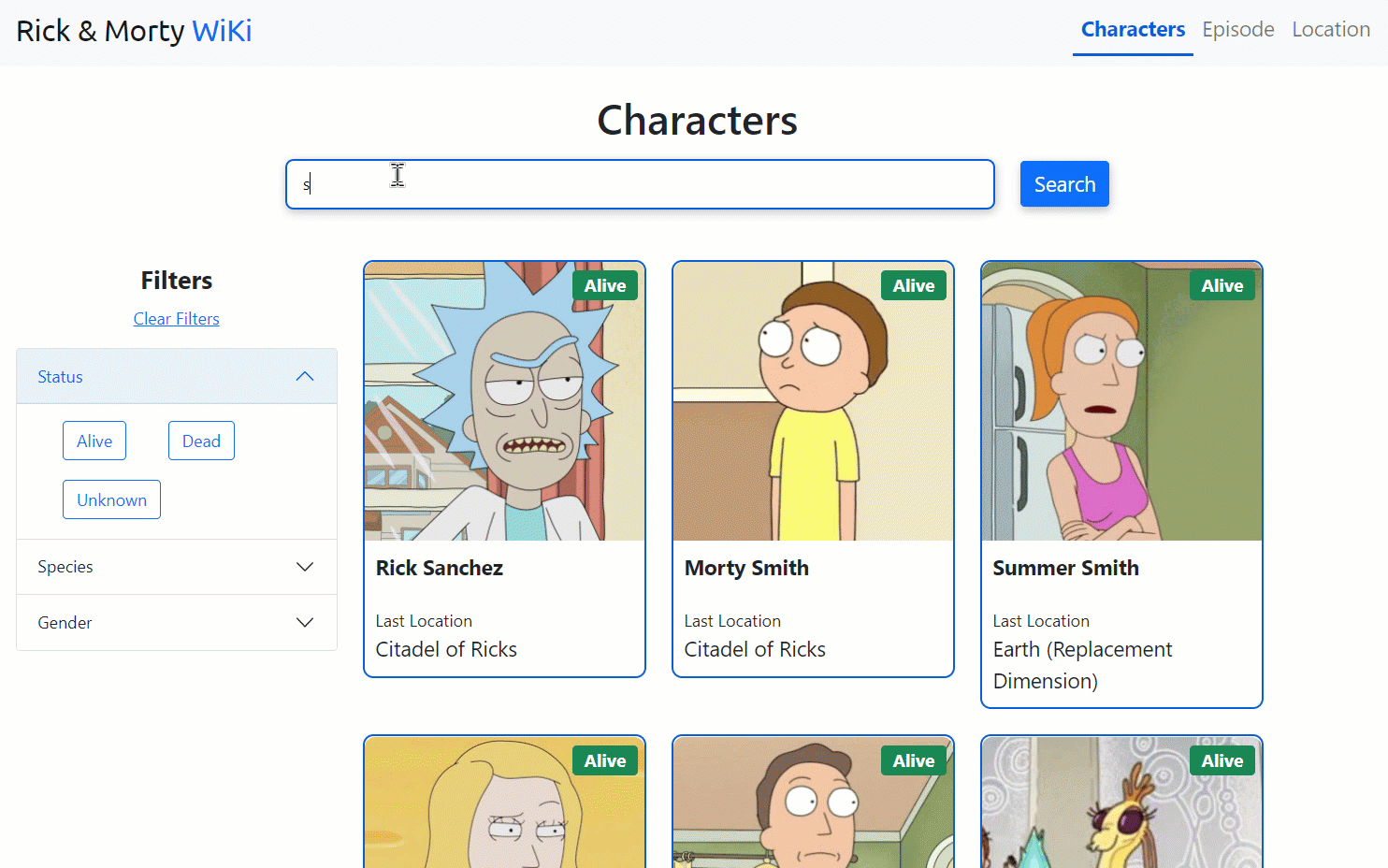Click the Morty Smith name text
Screen dimensions: 1388x868
(746, 568)
